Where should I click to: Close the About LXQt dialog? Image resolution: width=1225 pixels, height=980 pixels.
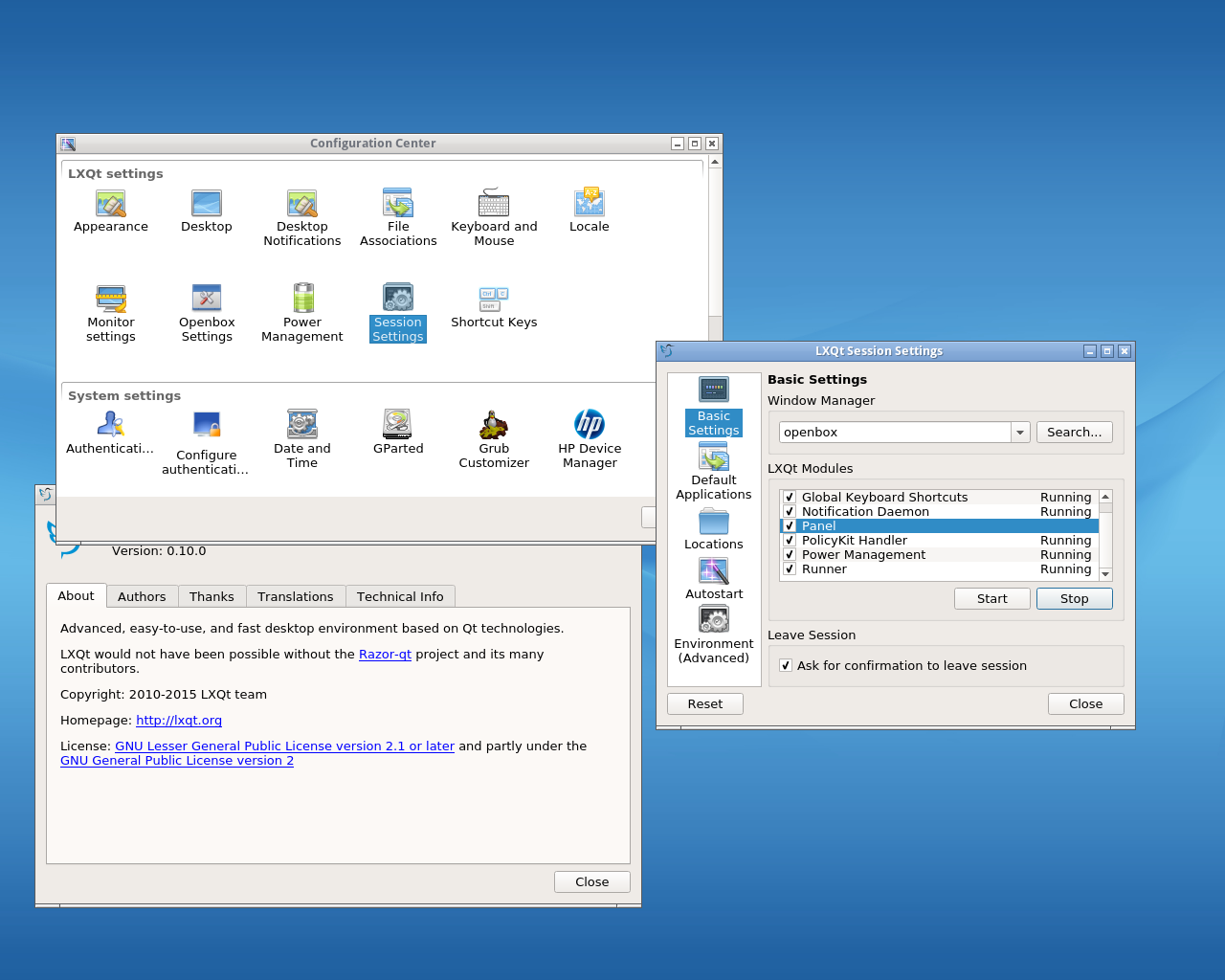coord(592,882)
